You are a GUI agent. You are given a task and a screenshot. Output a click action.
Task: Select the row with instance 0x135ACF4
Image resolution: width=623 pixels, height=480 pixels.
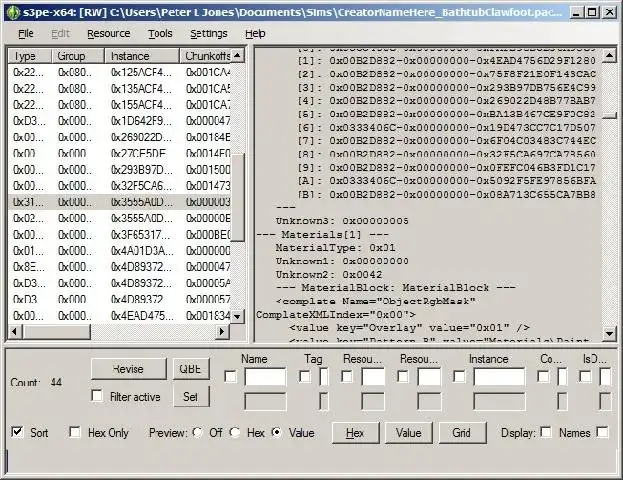pyautogui.click(x=119, y=89)
